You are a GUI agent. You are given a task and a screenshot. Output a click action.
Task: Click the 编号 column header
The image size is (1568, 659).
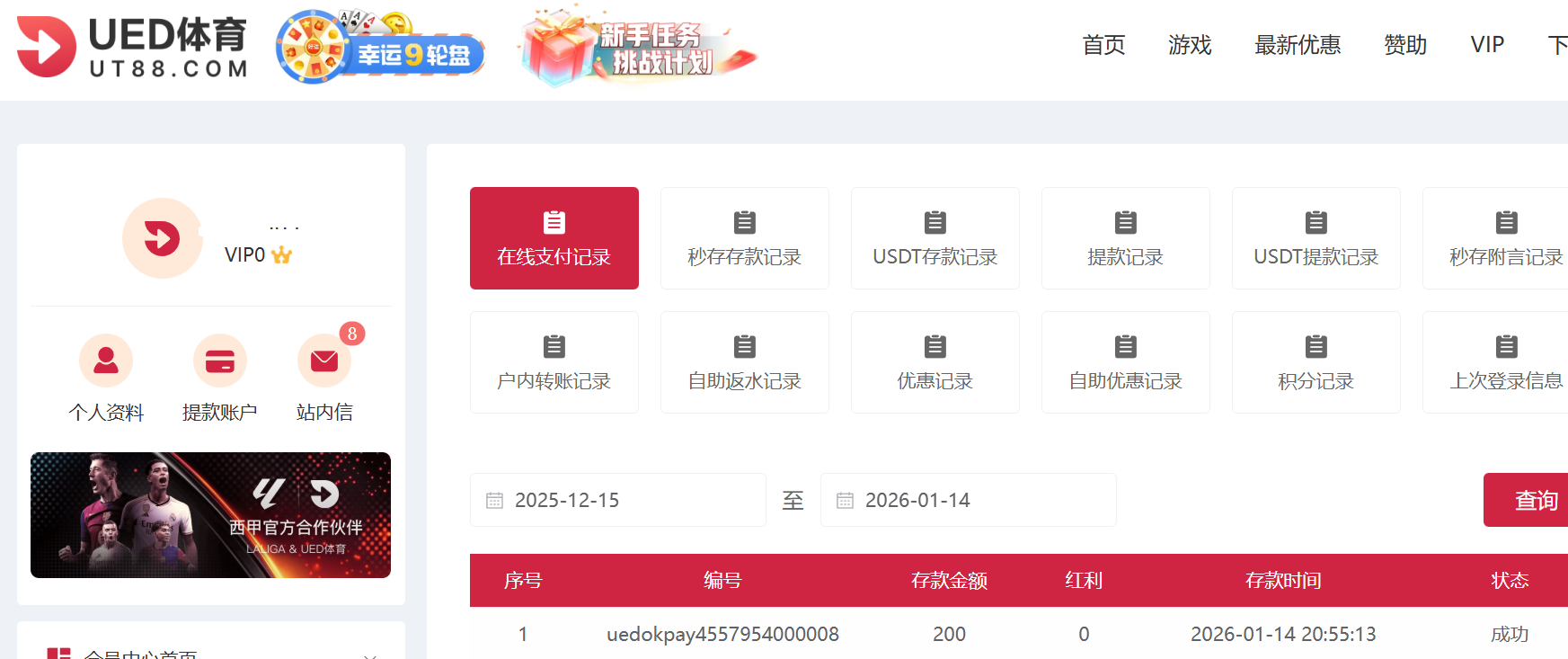coord(722,581)
